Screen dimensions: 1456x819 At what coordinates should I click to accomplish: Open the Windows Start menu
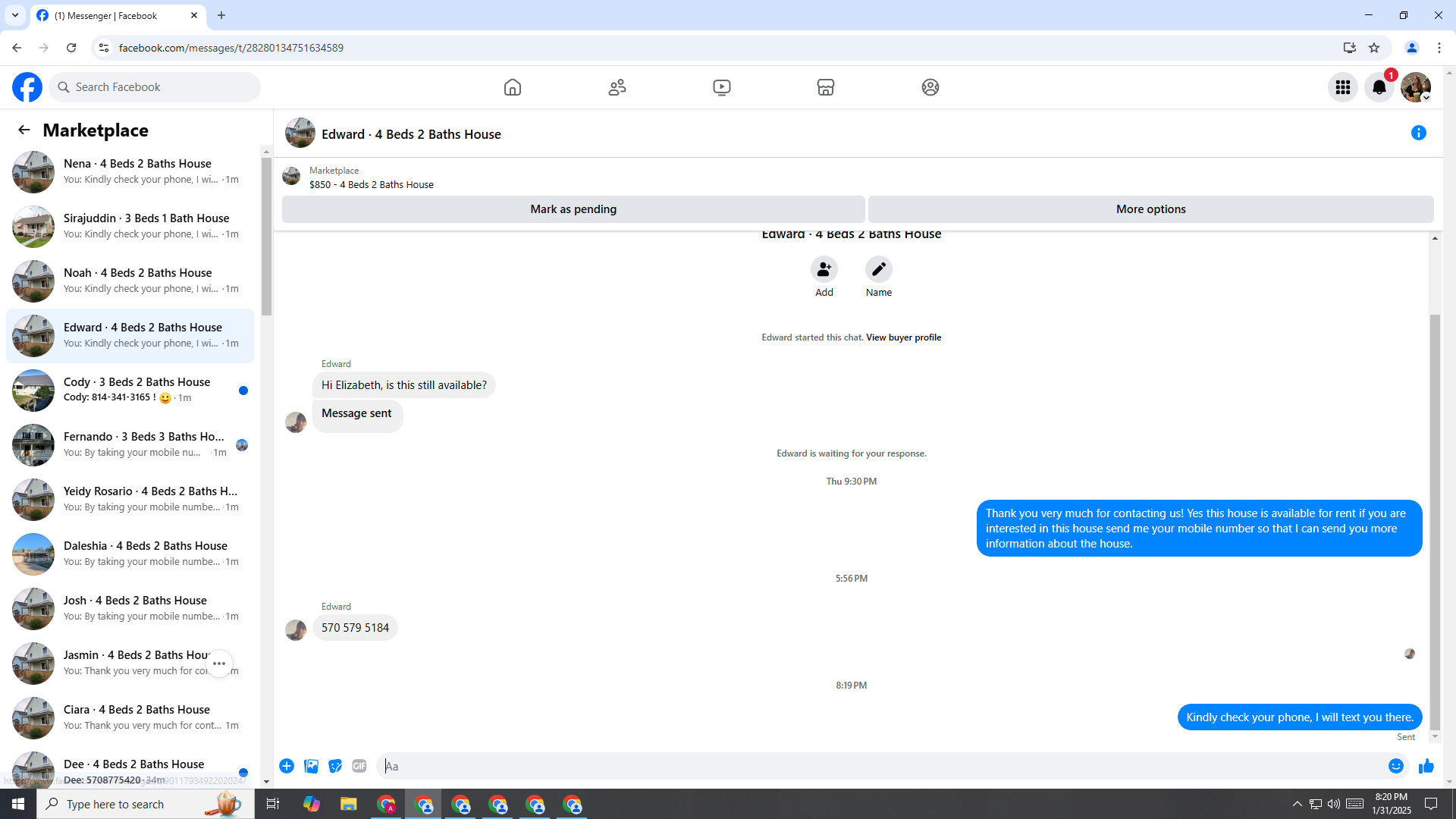click(18, 804)
